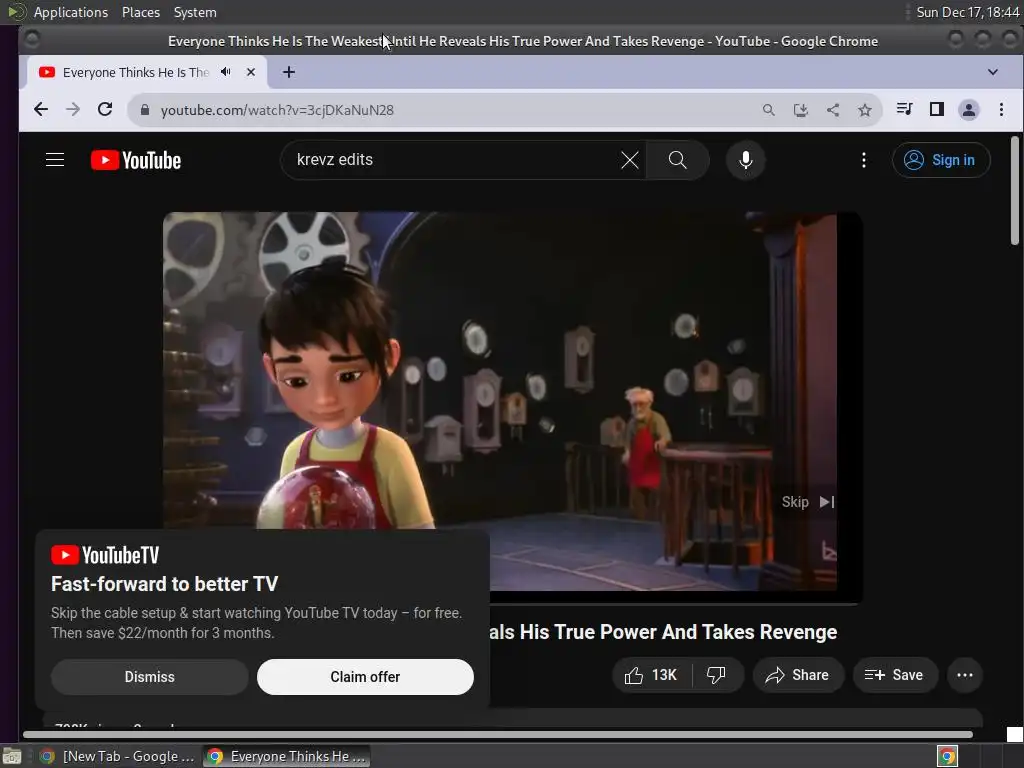This screenshot has height=768, width=1024.
Task: Click Claim offer button
Action: click(365, 677)
